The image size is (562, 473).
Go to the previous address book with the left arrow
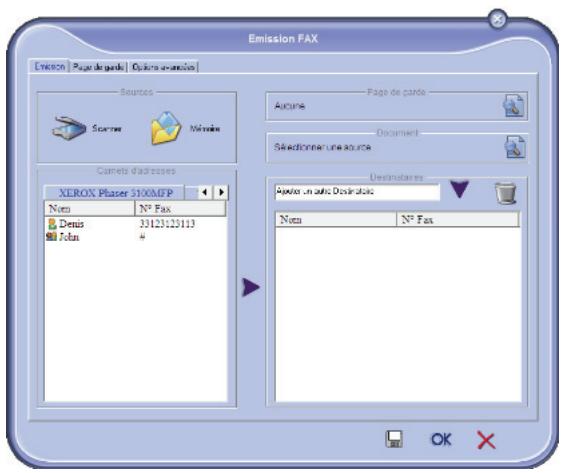205,192
